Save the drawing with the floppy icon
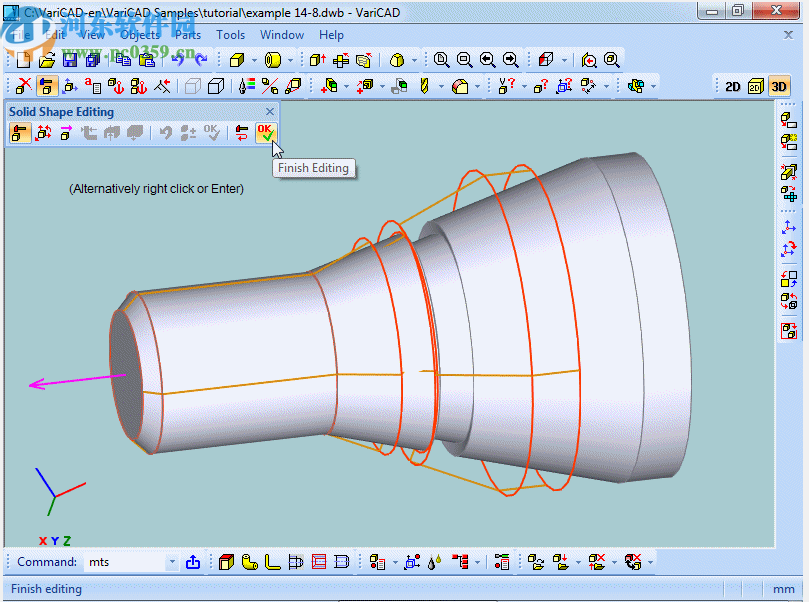Image resolution: width=809 pixels, height=602 pixels. [x=70, y=60]
